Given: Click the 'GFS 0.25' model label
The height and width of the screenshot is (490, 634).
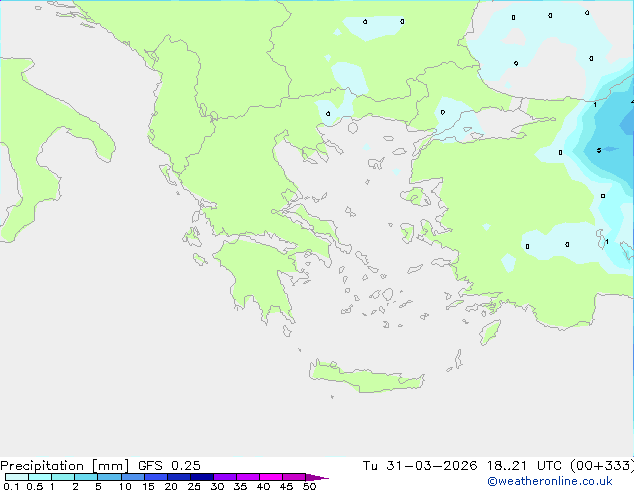Looking at the screenshot, I should click(x=169, y=466).
